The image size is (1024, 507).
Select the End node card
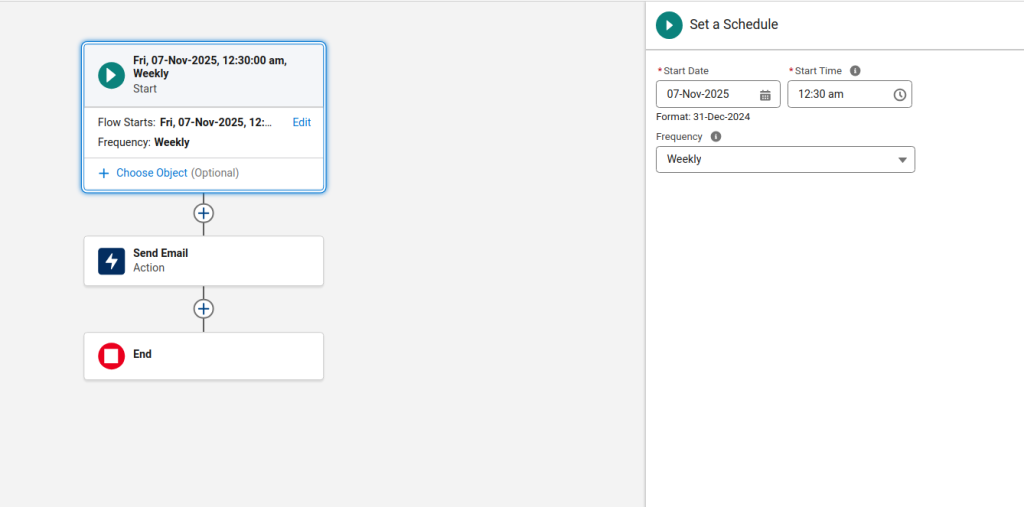(204, 356)
